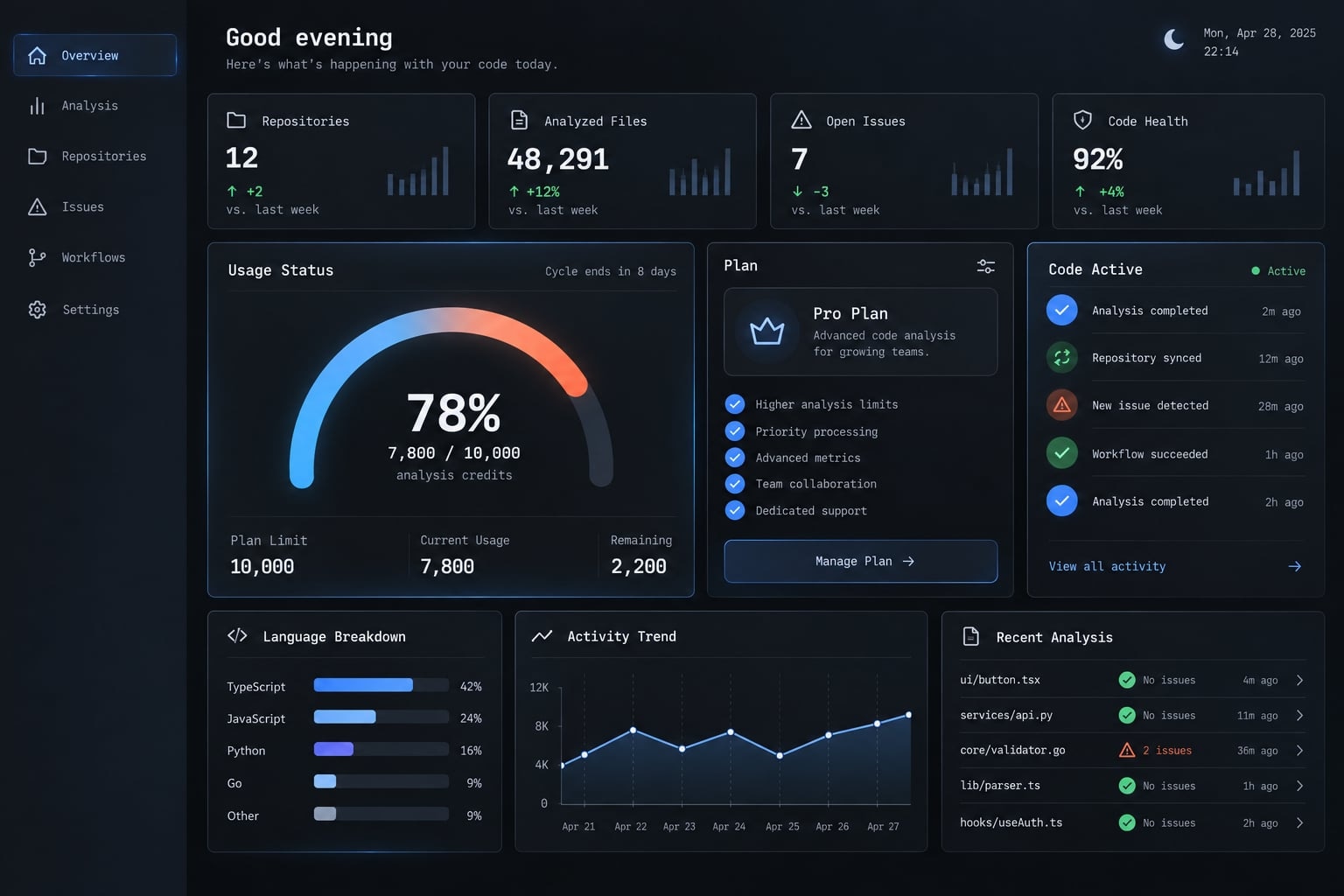Click the 2 issues label

tap(1166, 750)
